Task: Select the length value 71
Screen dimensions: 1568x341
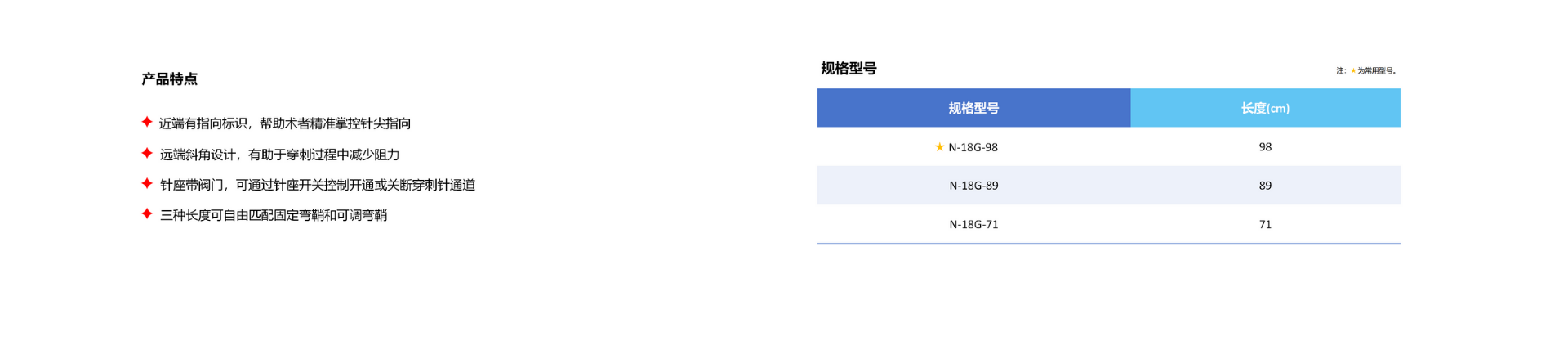Action: (1265, 224)
